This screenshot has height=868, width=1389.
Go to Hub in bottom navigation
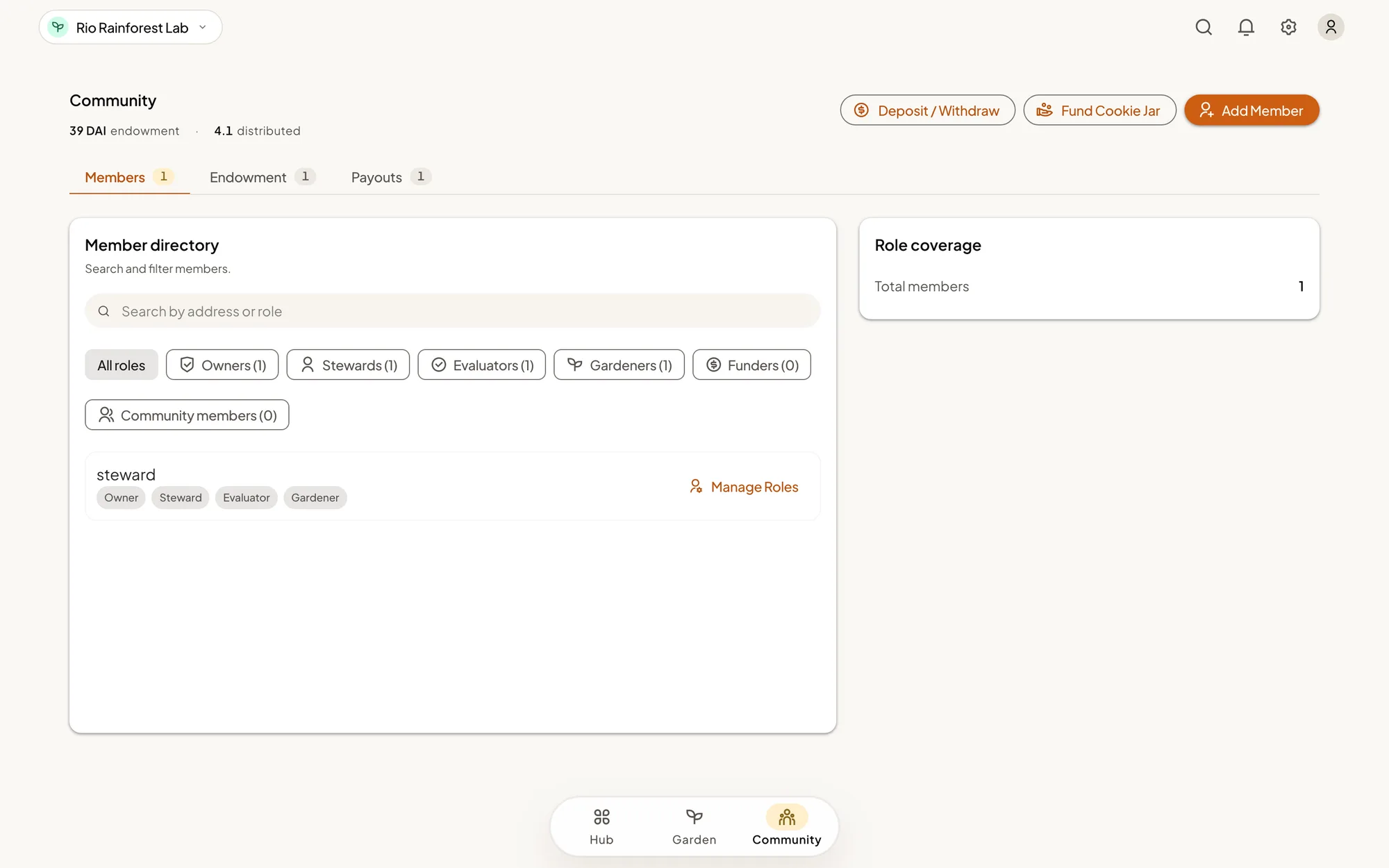(x=601, y=826)
